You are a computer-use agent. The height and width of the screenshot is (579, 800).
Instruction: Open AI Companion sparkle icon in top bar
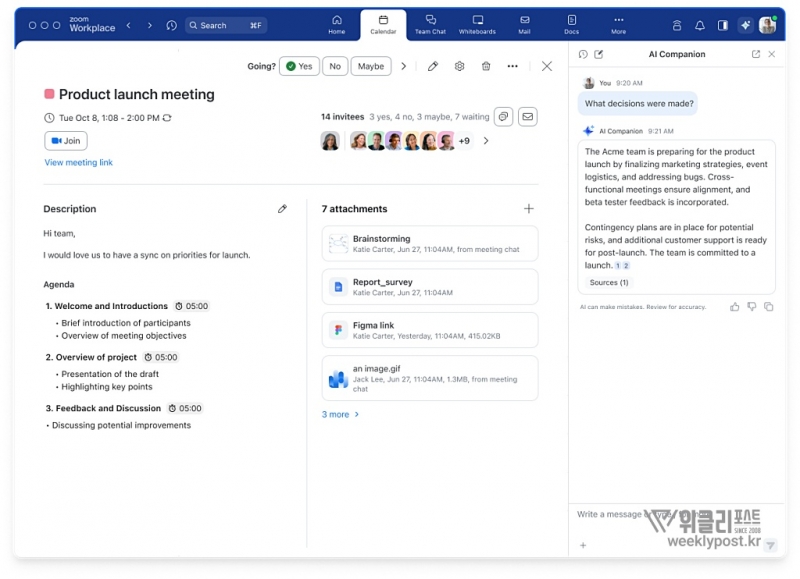pyautogui.click(x=745, y=25)
